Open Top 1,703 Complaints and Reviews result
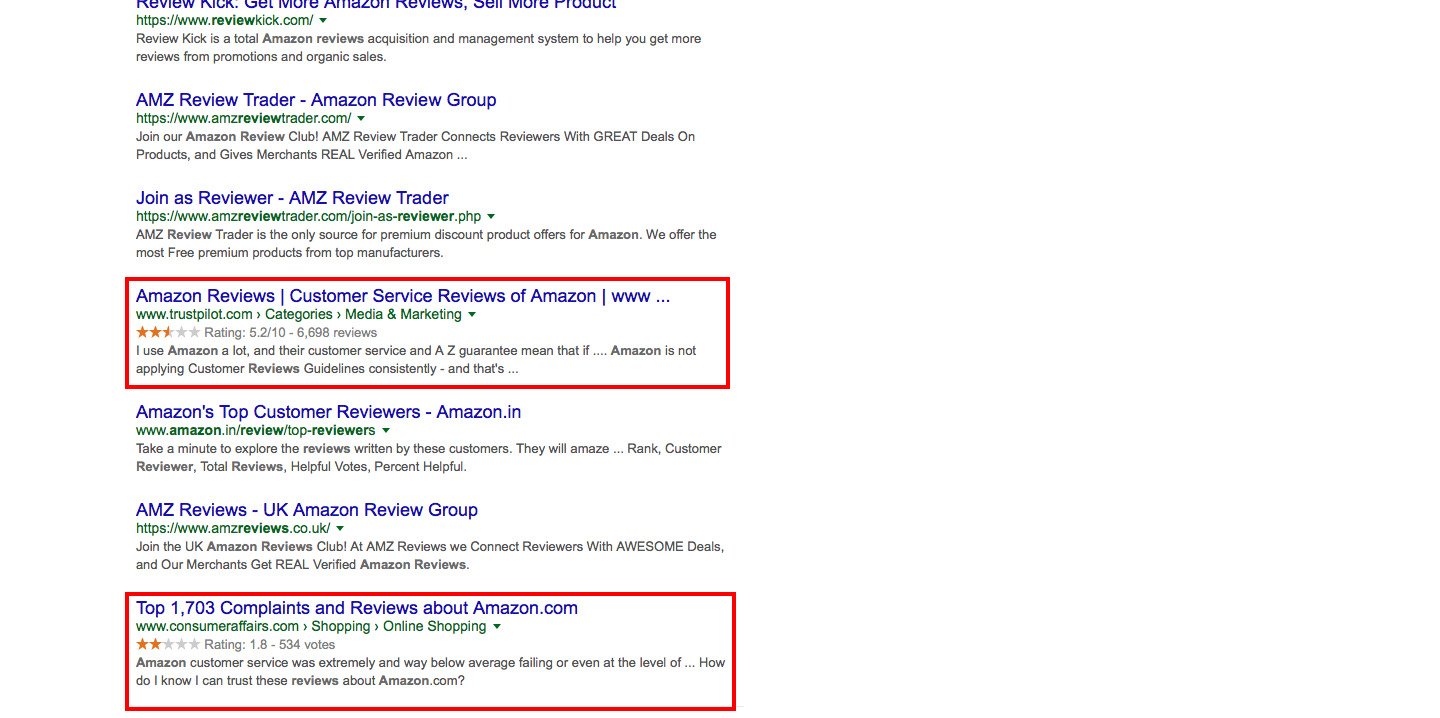The height and width of the screenshot is (718, 1440). click(x=357, y=608)
